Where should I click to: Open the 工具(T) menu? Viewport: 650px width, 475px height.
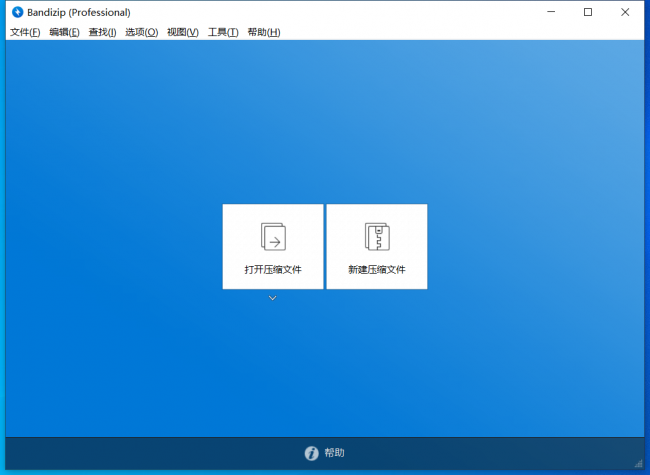tap(223, 32)
